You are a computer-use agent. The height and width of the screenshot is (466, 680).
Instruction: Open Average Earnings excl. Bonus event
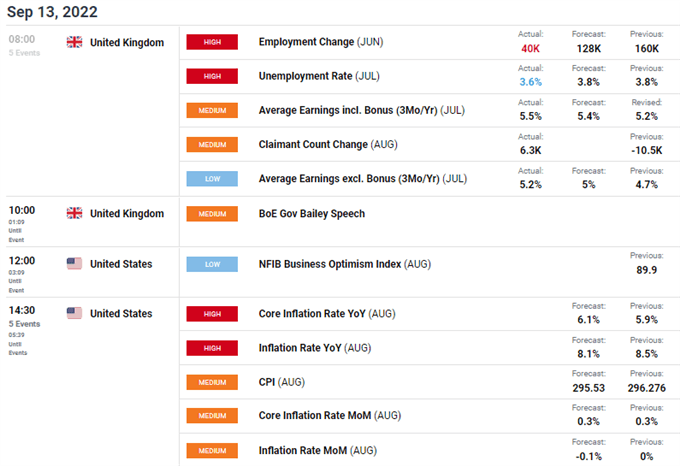pos(363,179)
